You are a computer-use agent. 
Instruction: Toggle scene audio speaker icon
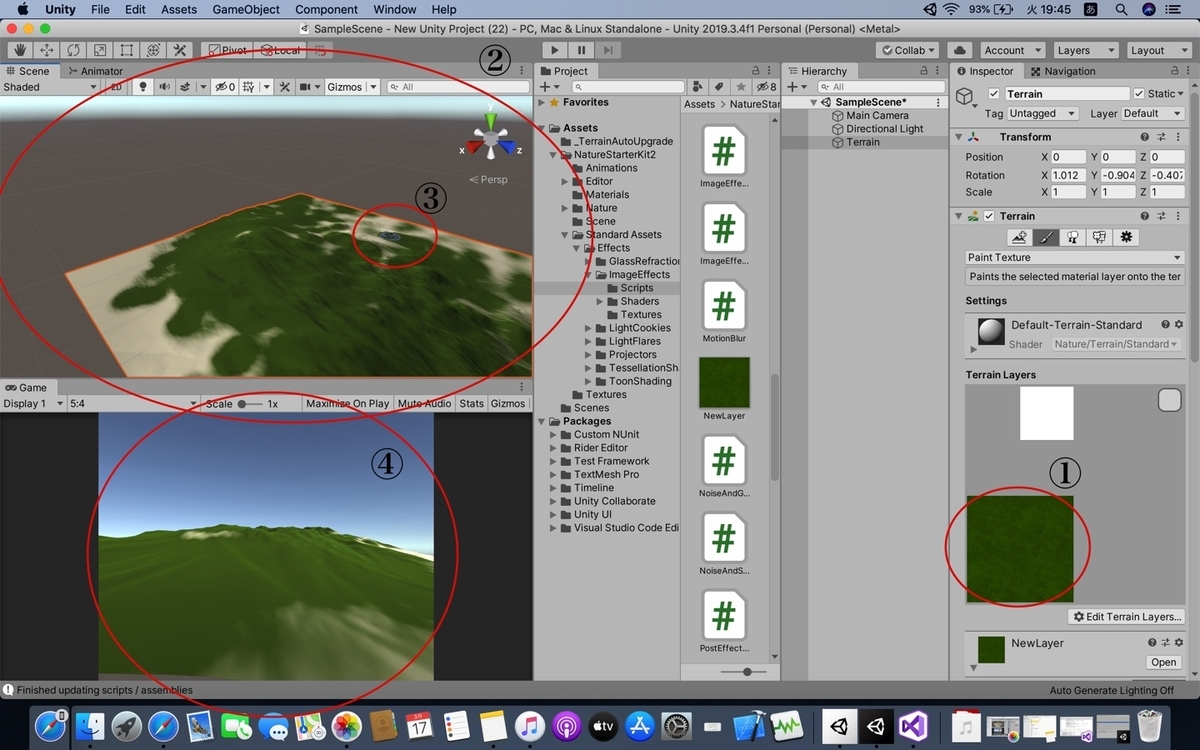(164, 87)
